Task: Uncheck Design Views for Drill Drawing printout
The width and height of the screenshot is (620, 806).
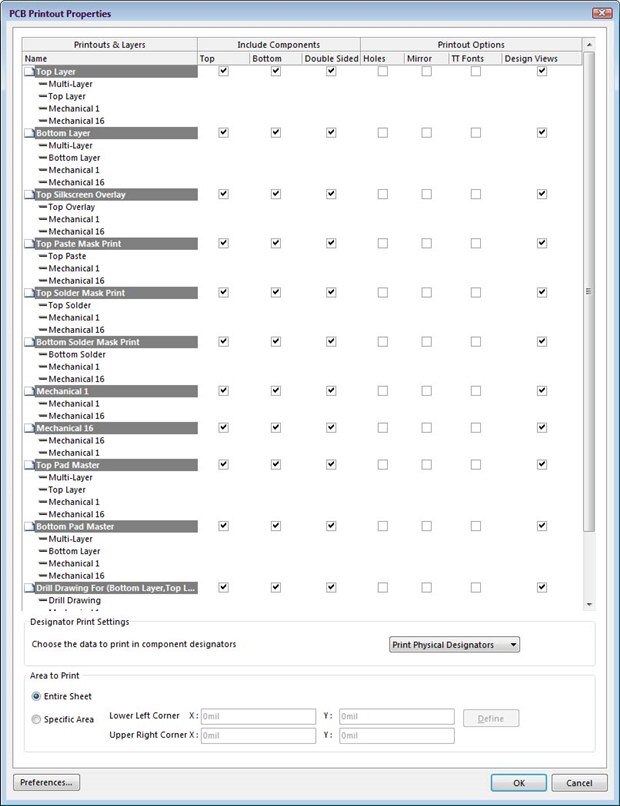Action: click(542, 587)
